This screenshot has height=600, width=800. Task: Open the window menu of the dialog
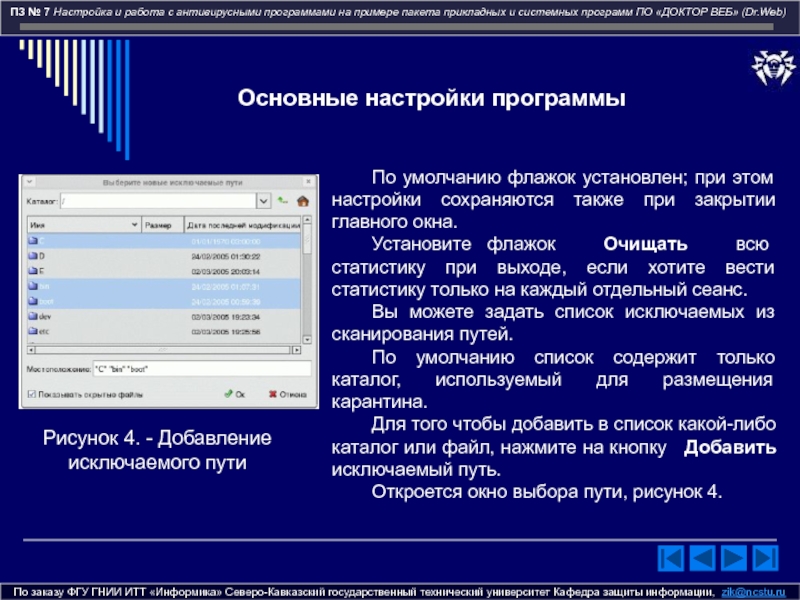[x=29, y=182]
